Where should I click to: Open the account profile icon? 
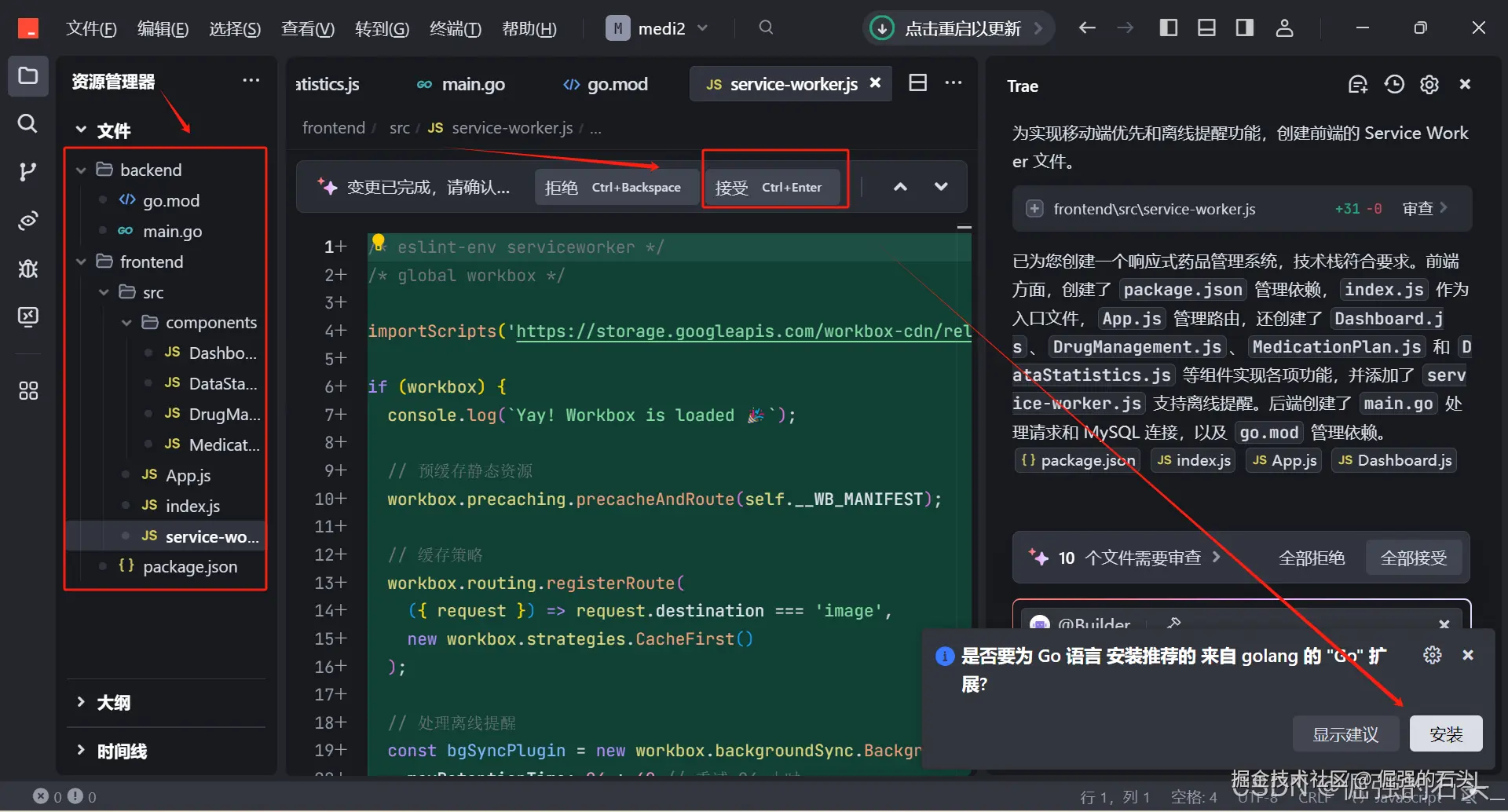pyautogui.click(x=1284, y=28)
